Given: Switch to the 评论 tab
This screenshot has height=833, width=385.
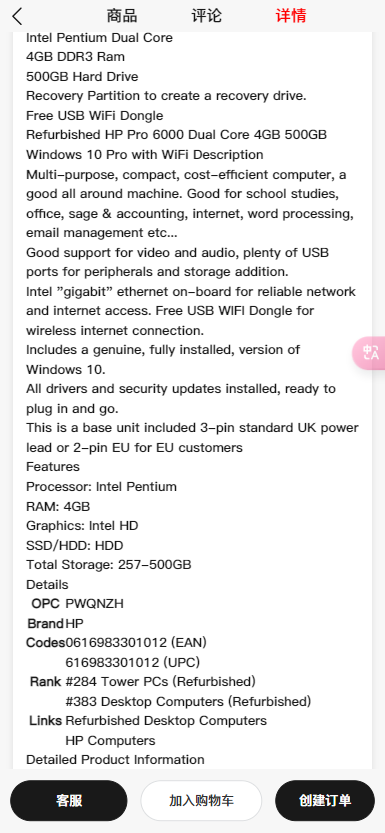Looking at the screenshot, I should point(206,16).
